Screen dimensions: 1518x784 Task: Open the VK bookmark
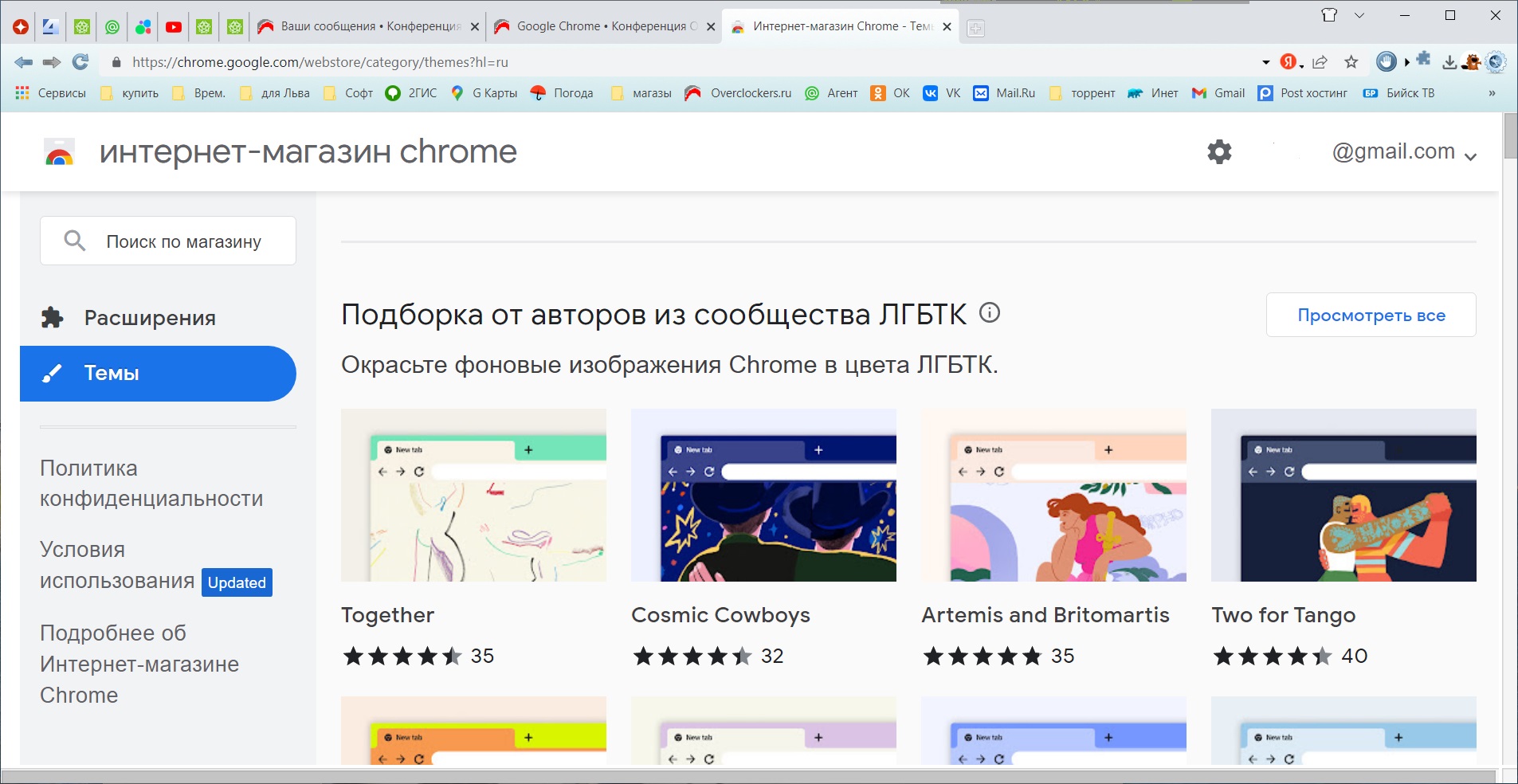[942, 93]
